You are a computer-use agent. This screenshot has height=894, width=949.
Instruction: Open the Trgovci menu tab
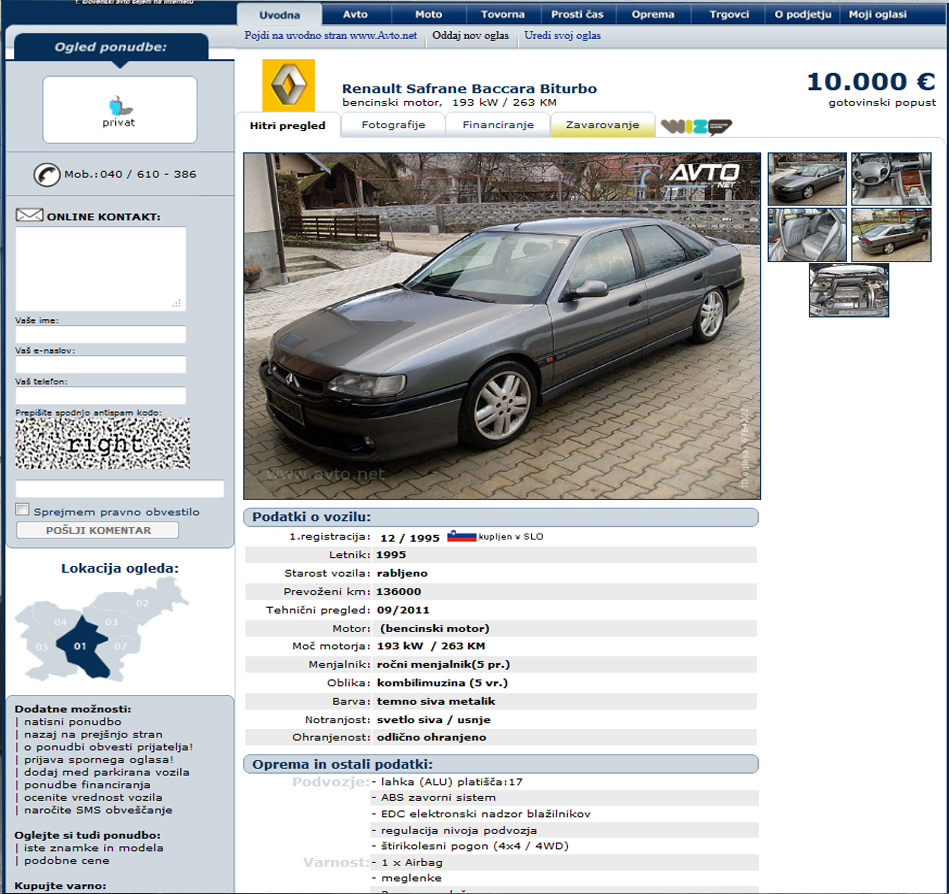tap(729, 15)
